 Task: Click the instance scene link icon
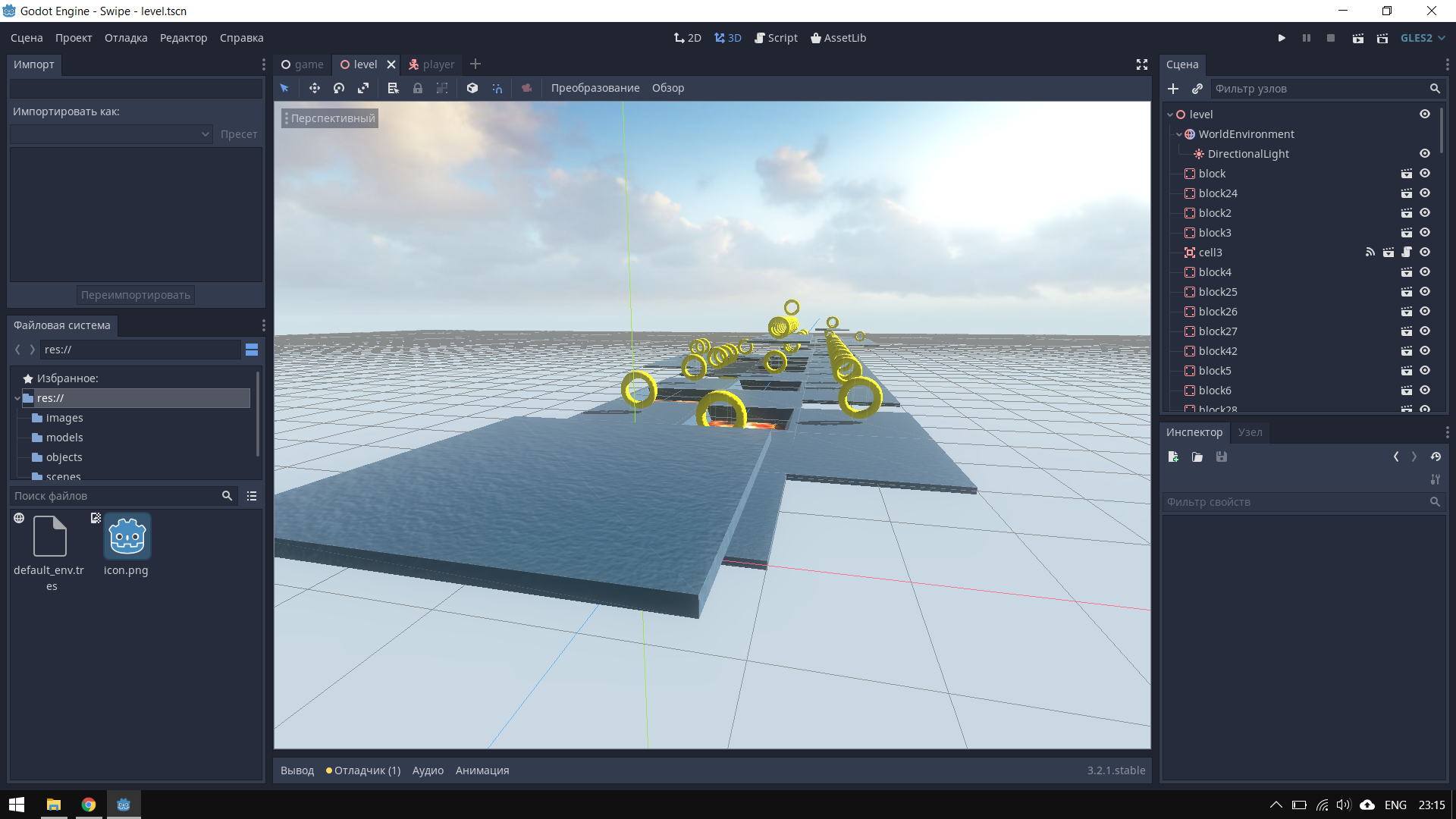(x=1197, y=89)
